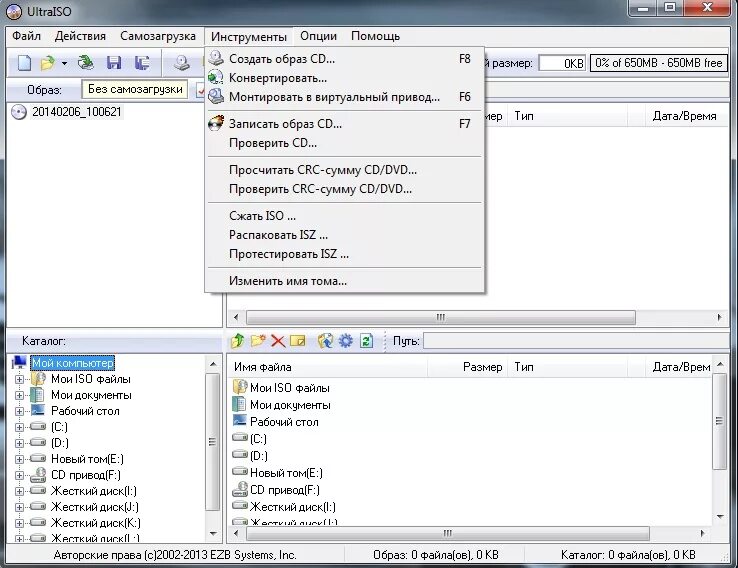Click the Open file folder toolbar icon
This screenshot has width=738, height=568.
48,63
